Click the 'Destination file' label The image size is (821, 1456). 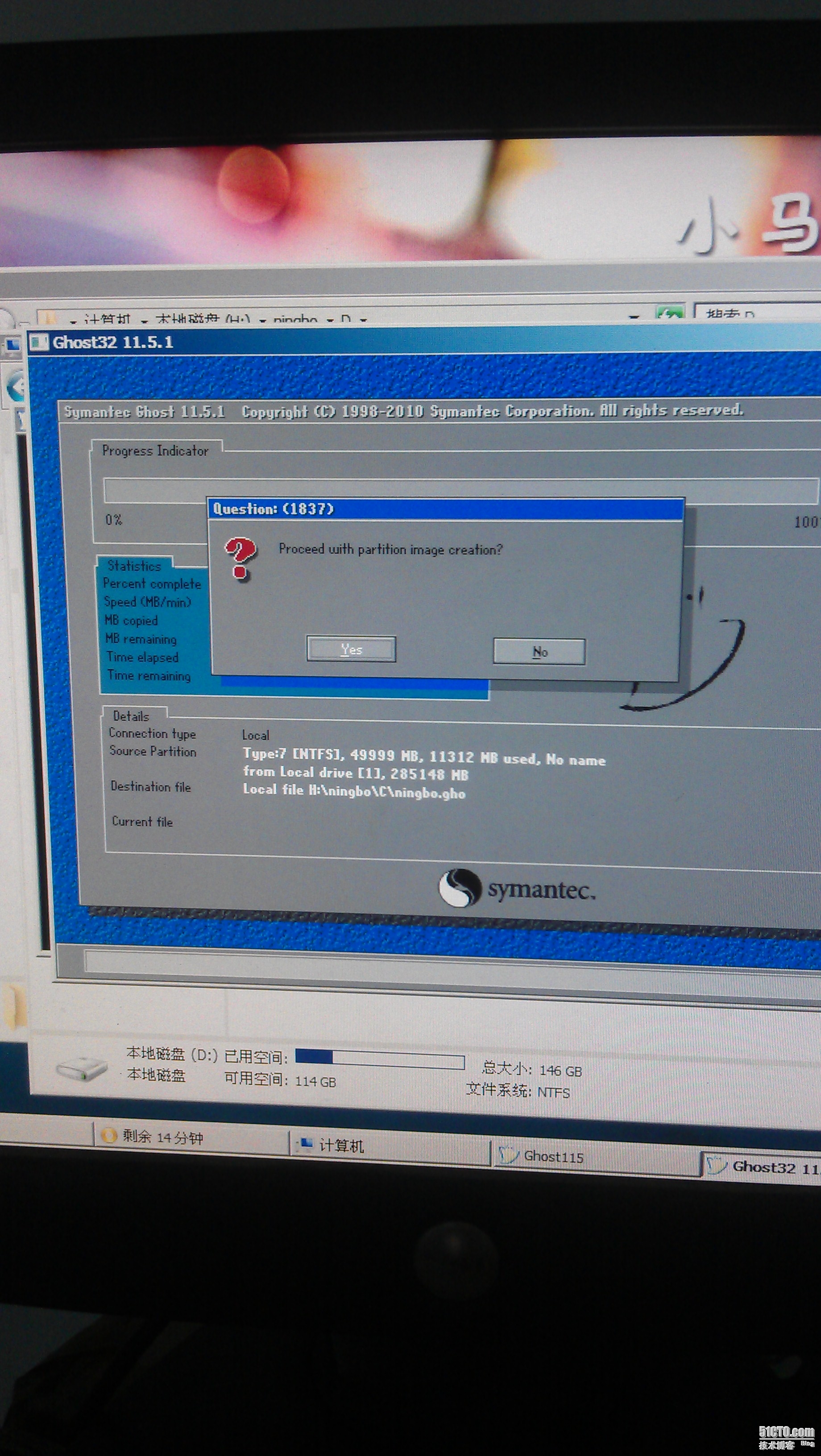click(150, 786)
